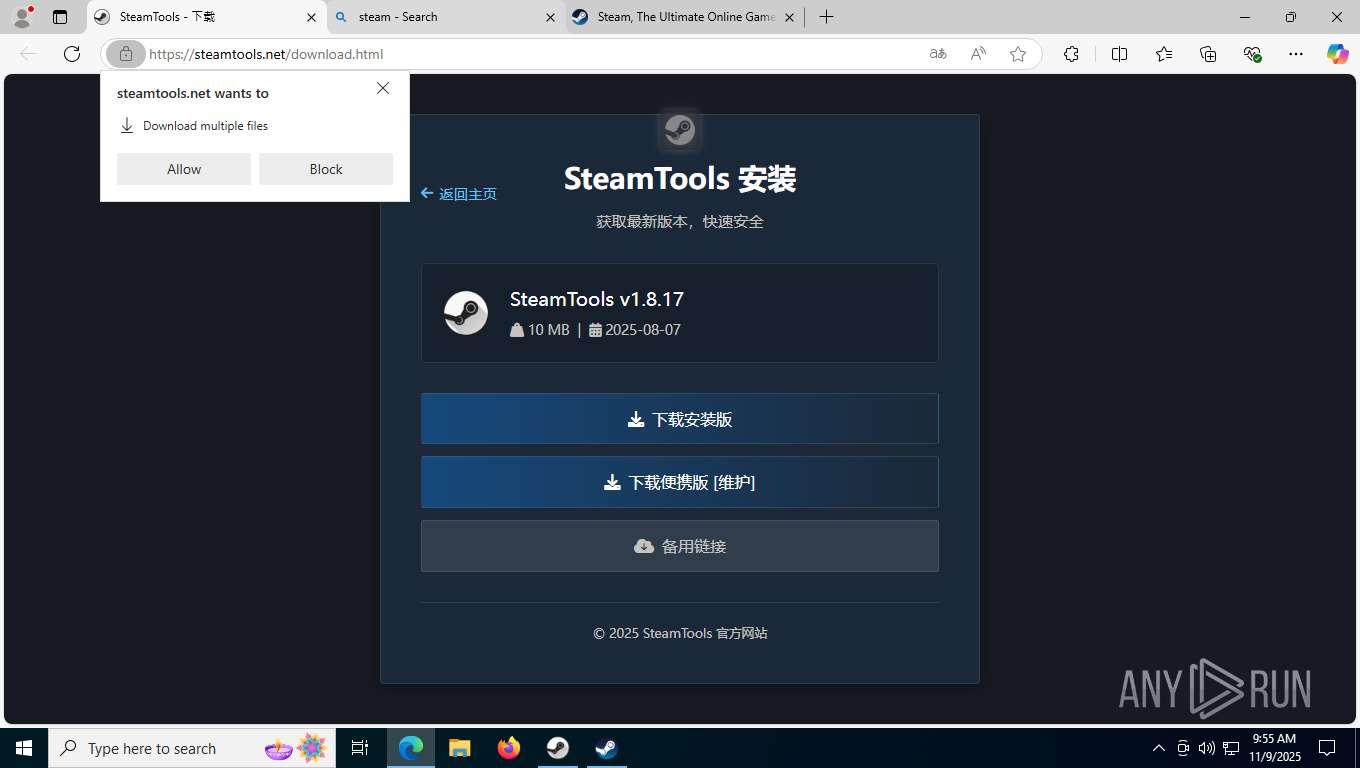Click the translate page icon
This screenshot has height=768, width=1360.
(938, 54)
